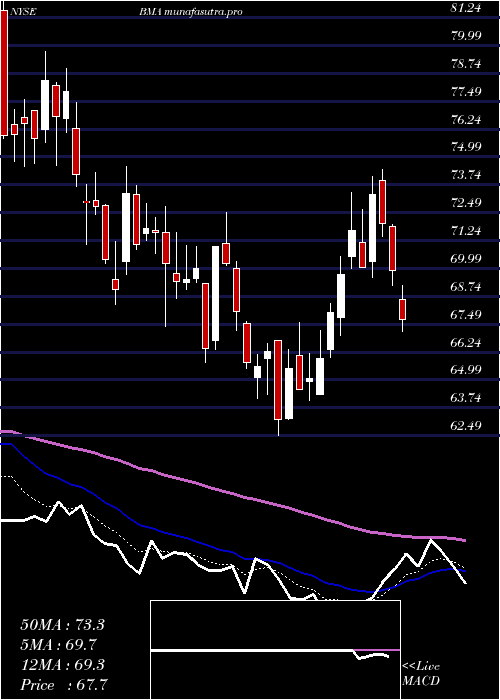
Task: Click the 69.99 price axis label
Action: click(466, 258)
